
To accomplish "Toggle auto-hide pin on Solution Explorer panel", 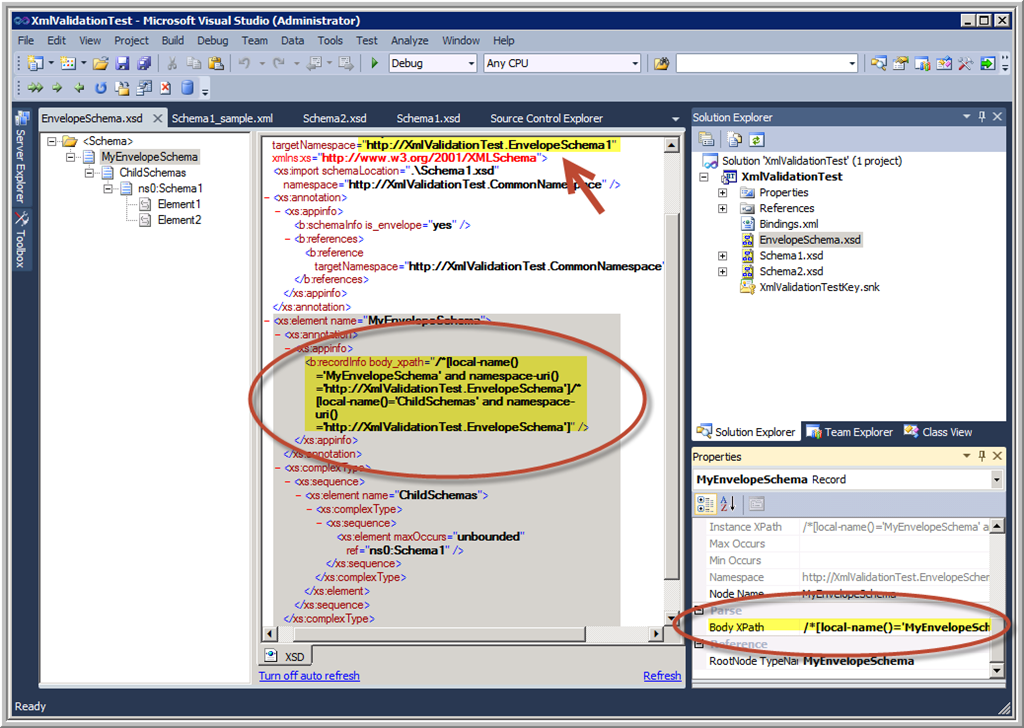I will [x=981, y=117].
